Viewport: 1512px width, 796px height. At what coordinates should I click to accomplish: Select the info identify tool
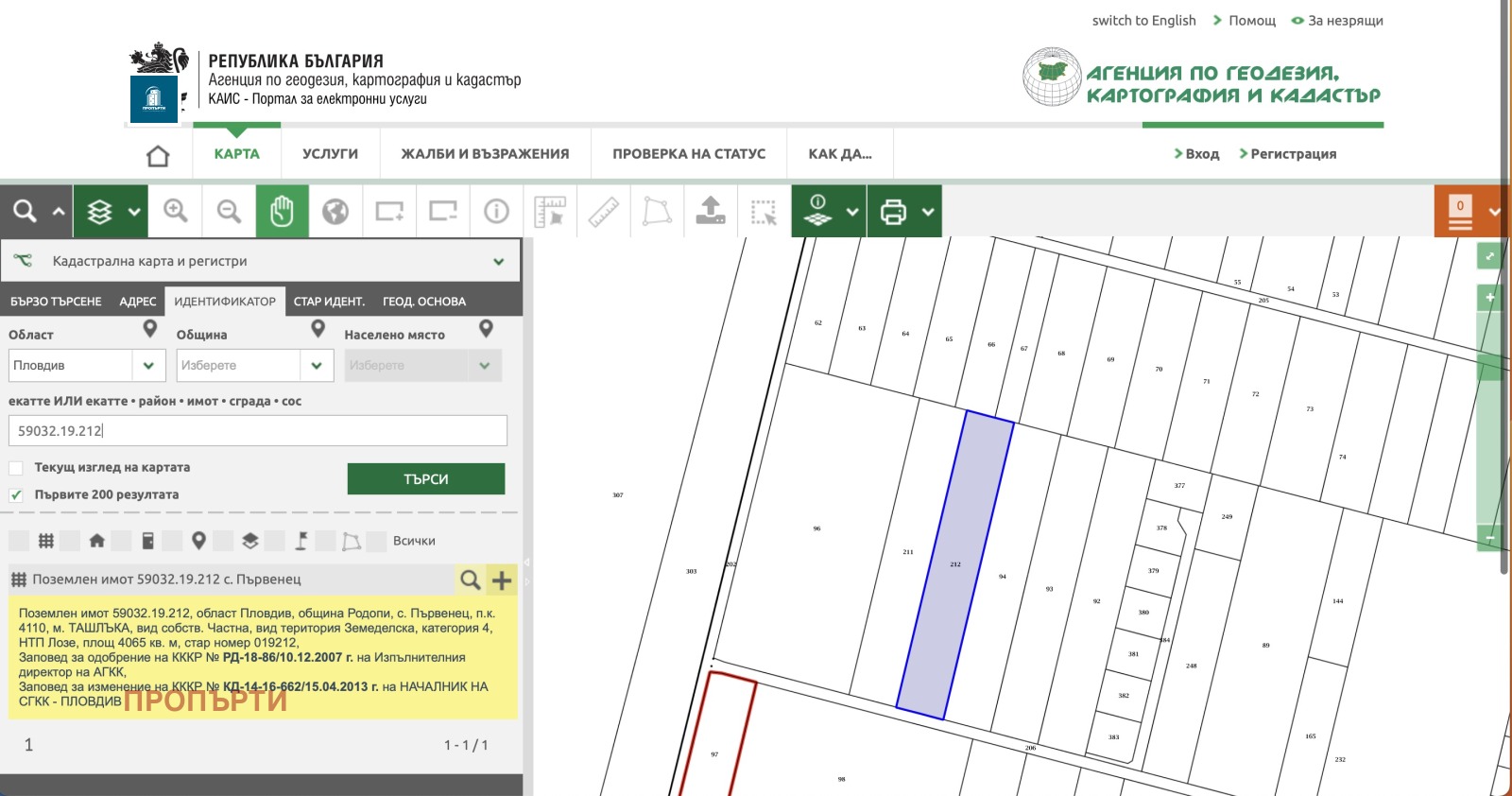496,211
